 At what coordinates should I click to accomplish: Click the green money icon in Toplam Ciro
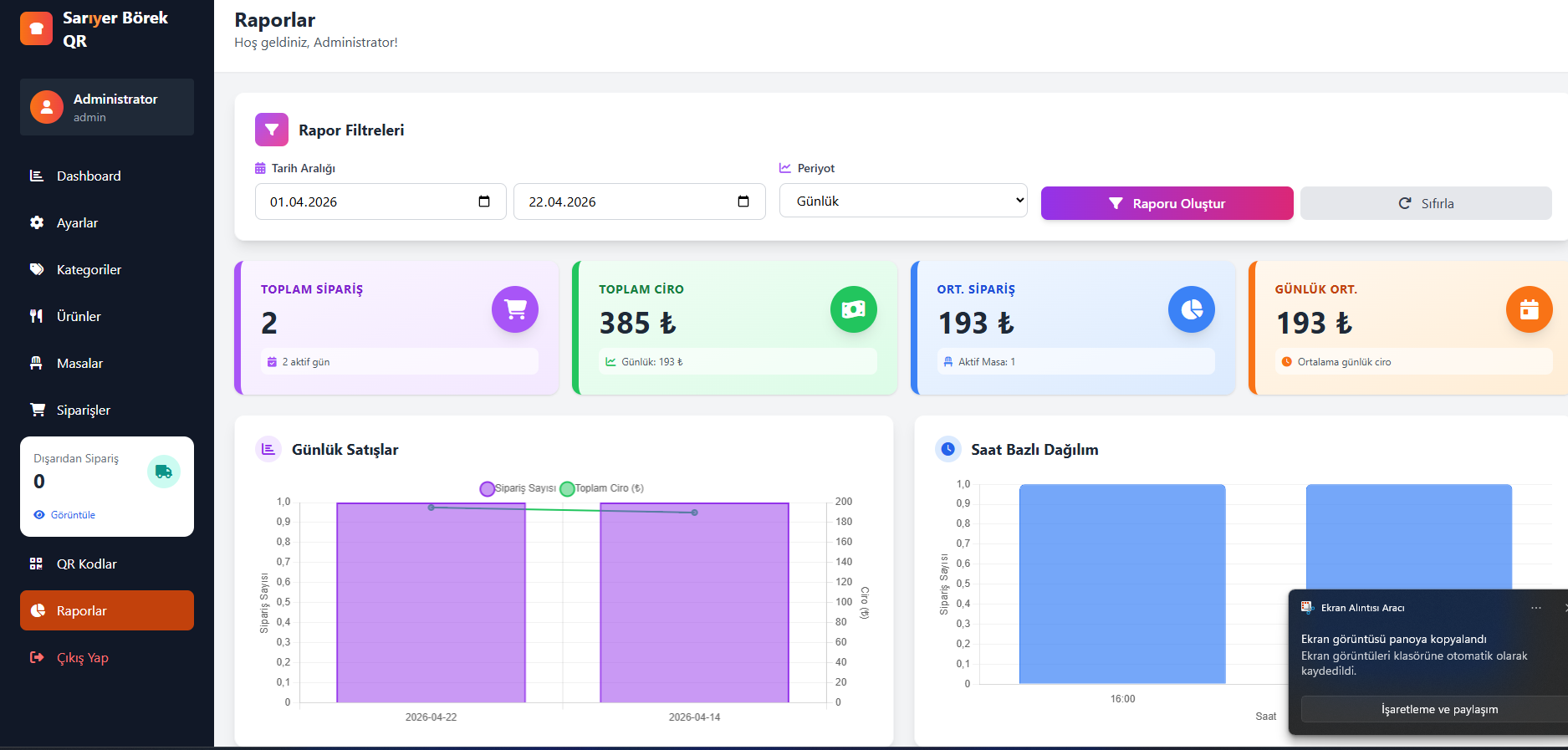pos(853,309)
